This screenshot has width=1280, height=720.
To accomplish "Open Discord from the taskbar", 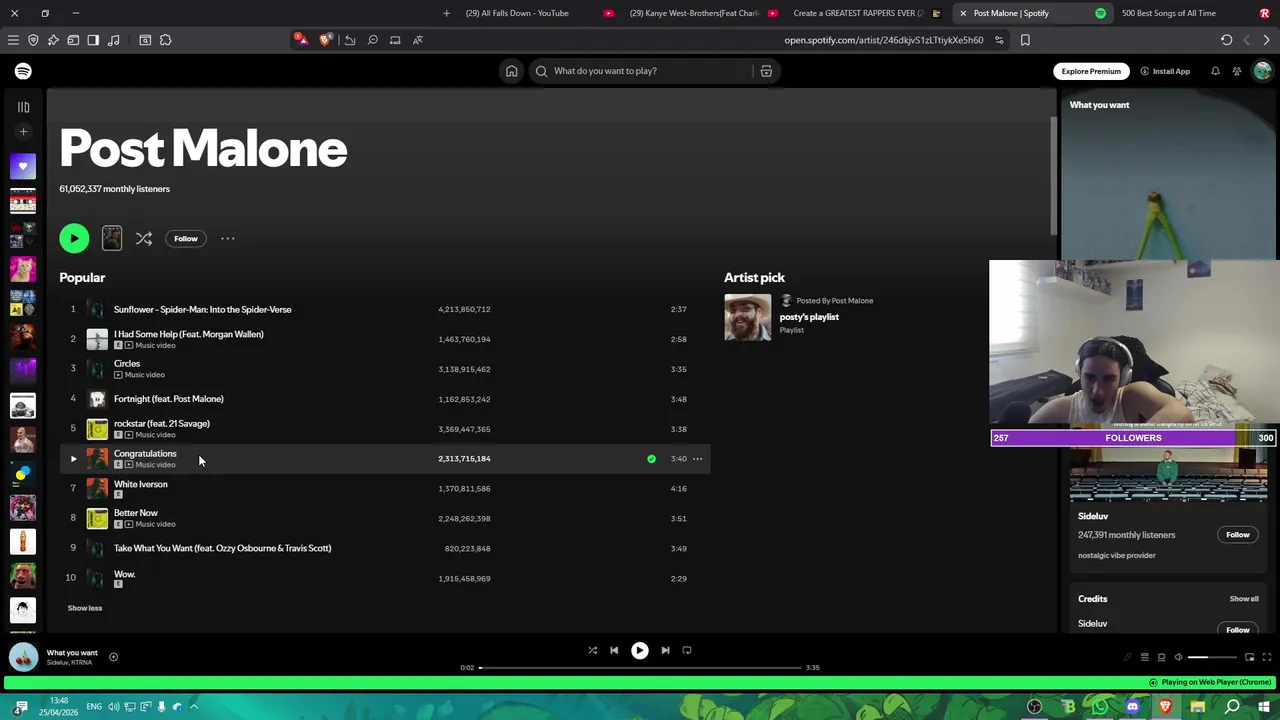I will point(1133,707).
